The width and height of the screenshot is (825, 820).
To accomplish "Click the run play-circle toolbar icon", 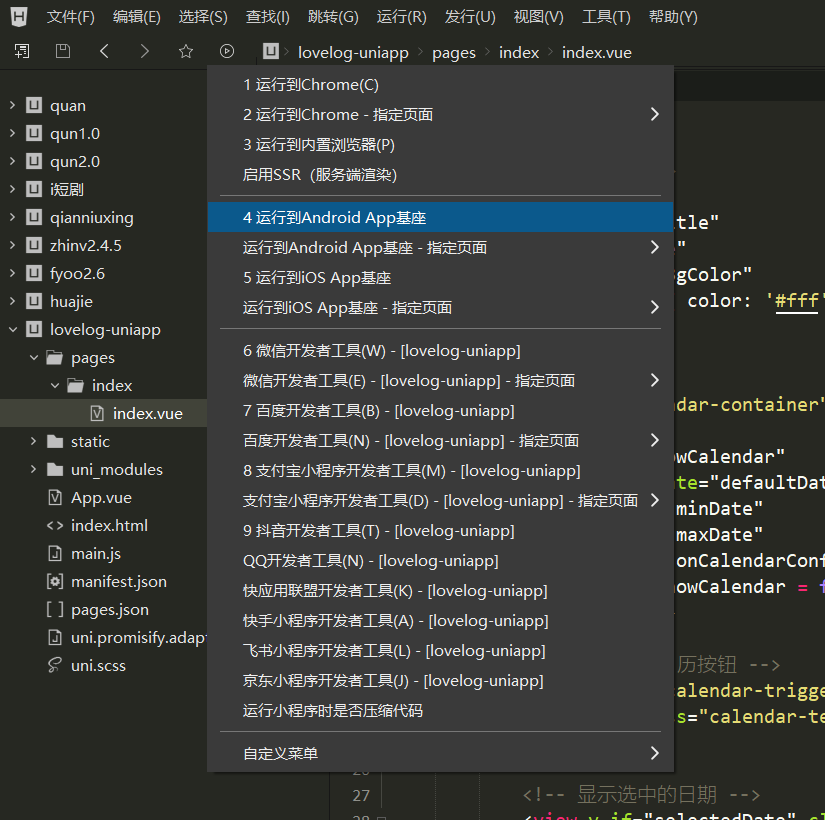I will pos(227,52).
